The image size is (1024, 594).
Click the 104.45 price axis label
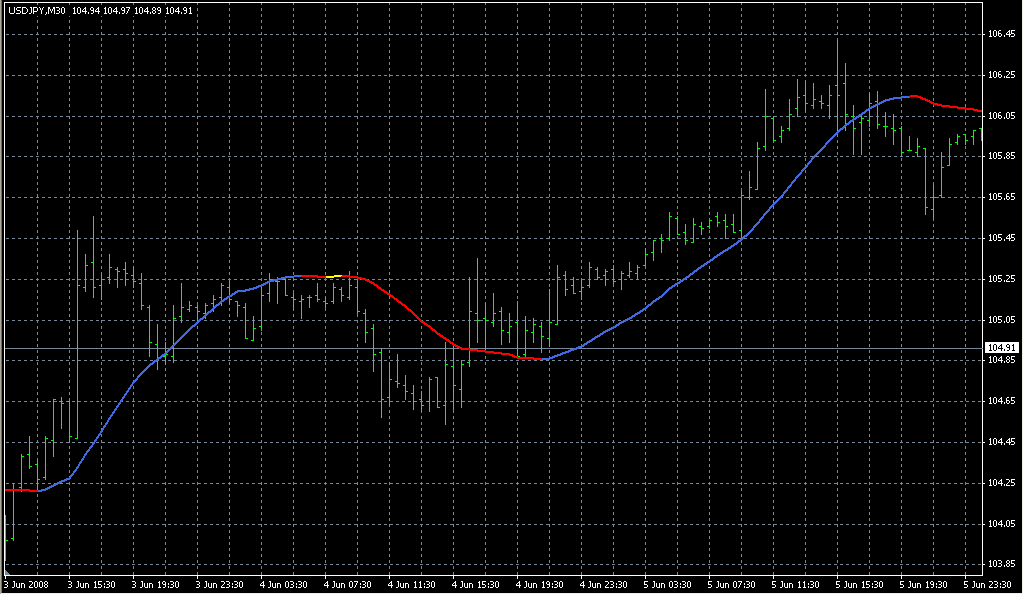point(999,442)
